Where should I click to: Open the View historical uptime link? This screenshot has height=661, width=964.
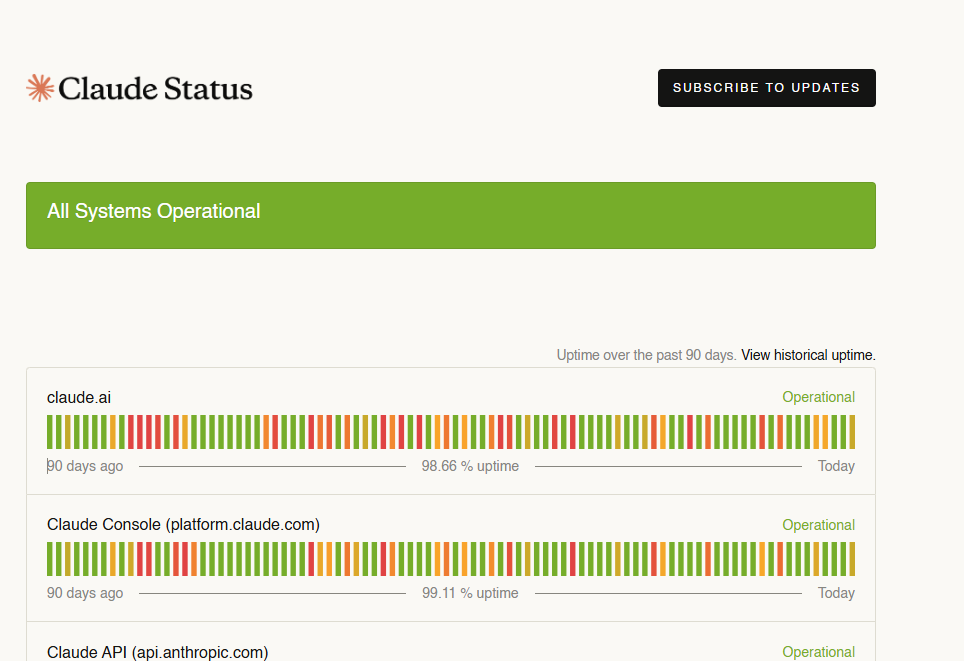pos(808,355)
